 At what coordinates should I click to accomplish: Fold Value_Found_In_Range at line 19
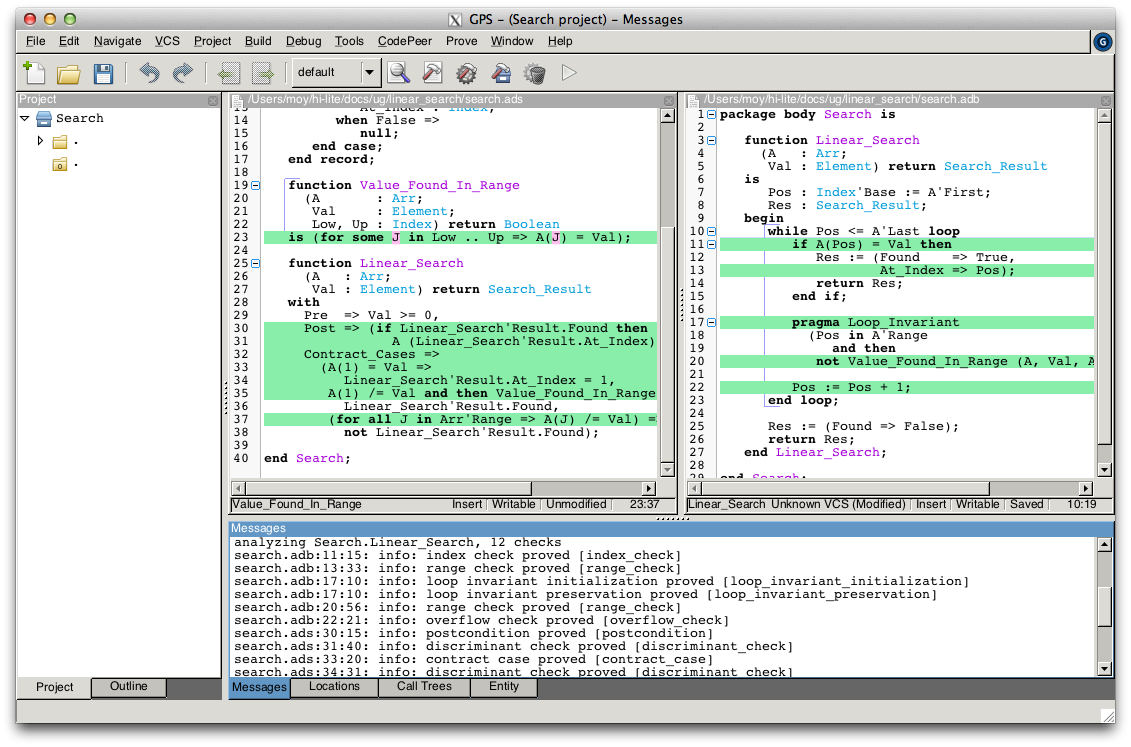(255, 185)
